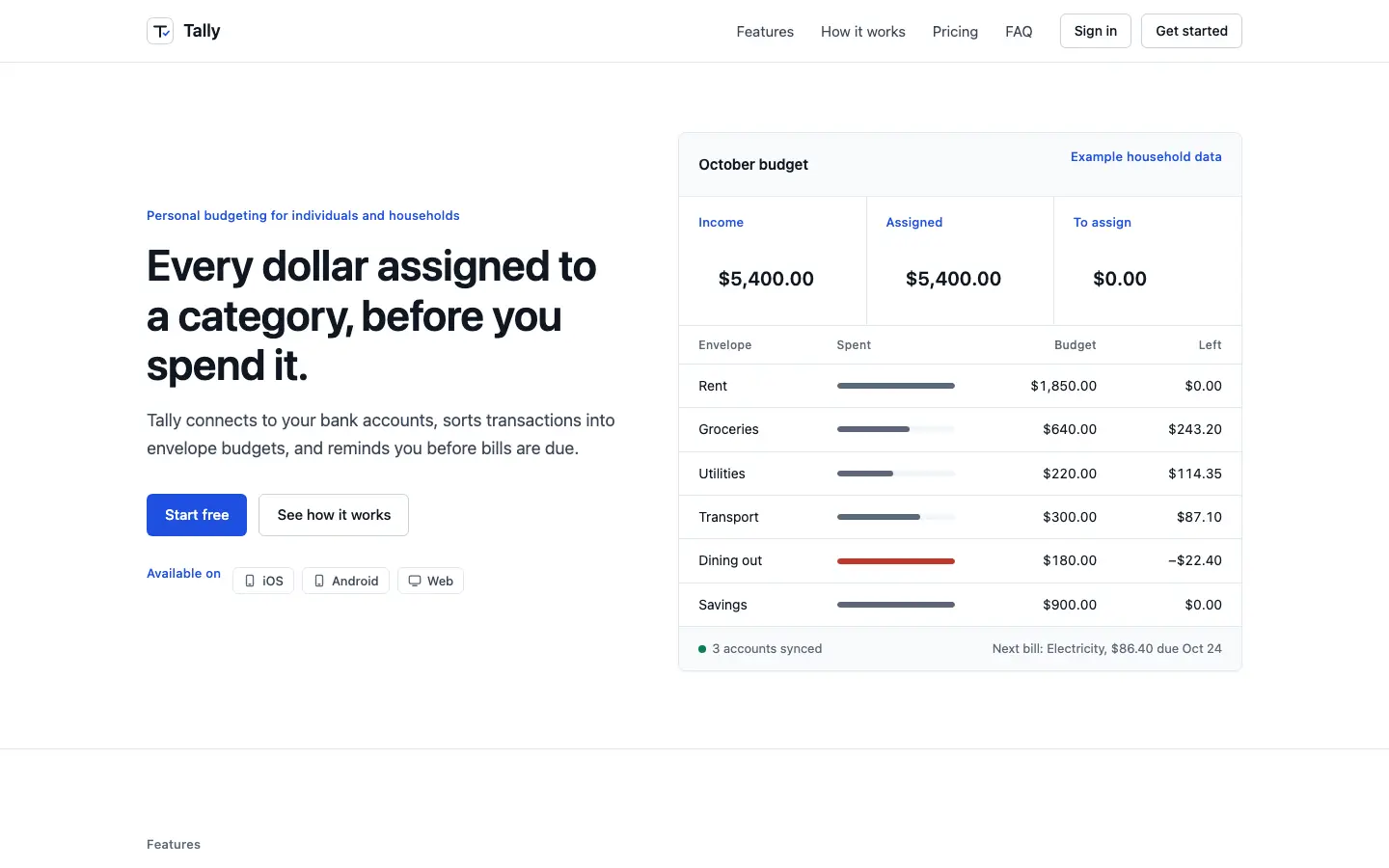Click the Envelope column header
This screenshot has height=868, width=1389.
click(725, 345)
